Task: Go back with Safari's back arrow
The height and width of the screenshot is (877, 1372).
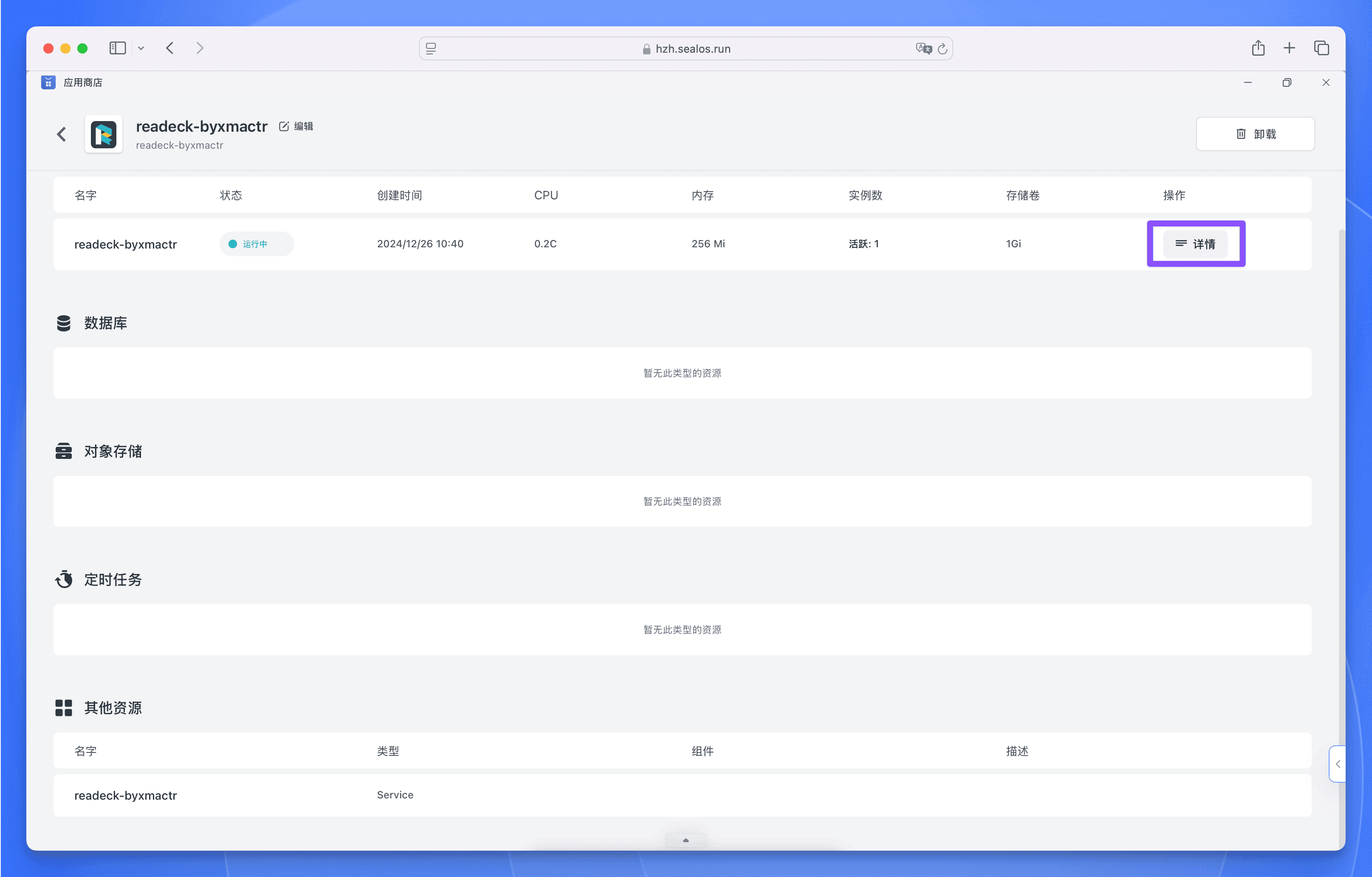Action: 170,48
